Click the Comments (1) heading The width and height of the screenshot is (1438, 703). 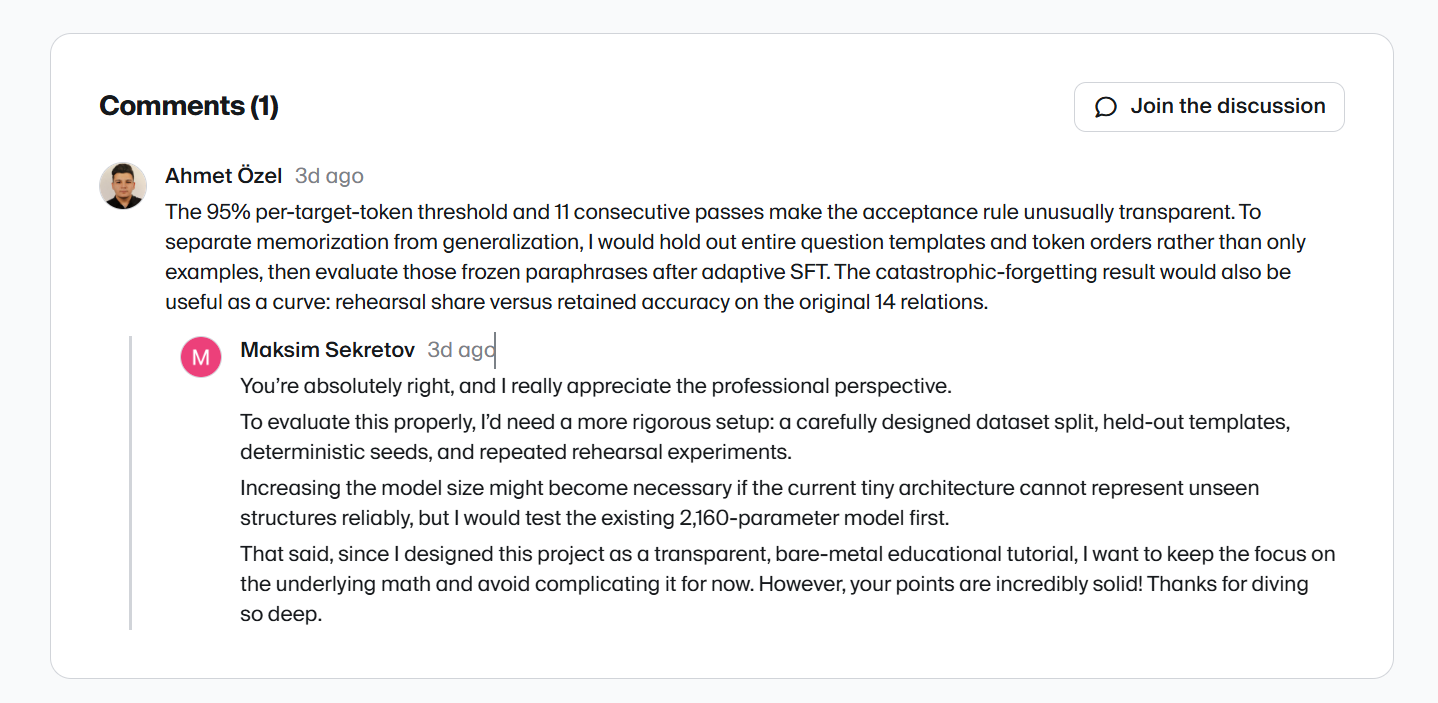click(x=189, y=106)
